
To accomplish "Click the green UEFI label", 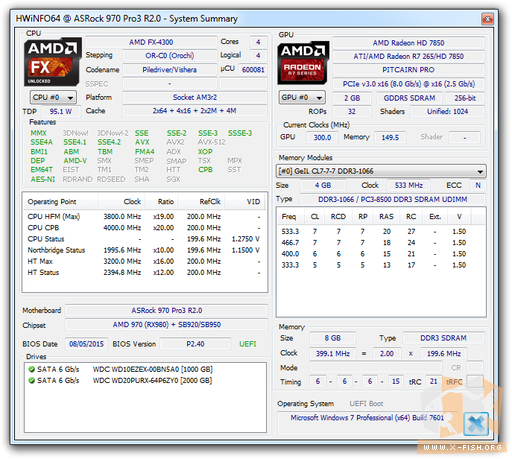I will (248, 344).
